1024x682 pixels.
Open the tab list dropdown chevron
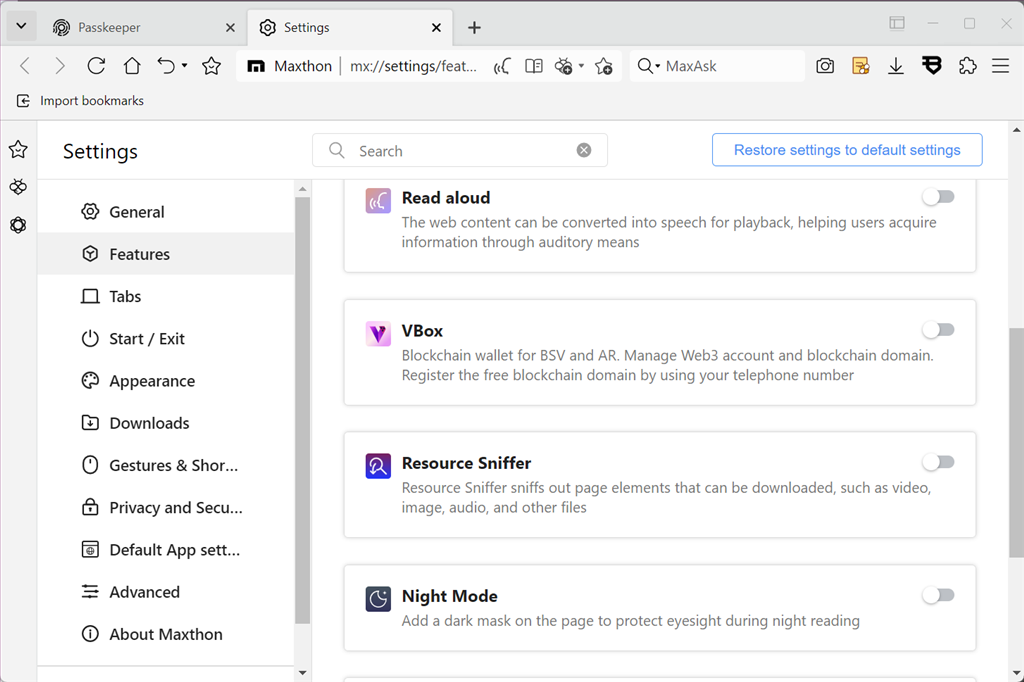pos(22,26)
